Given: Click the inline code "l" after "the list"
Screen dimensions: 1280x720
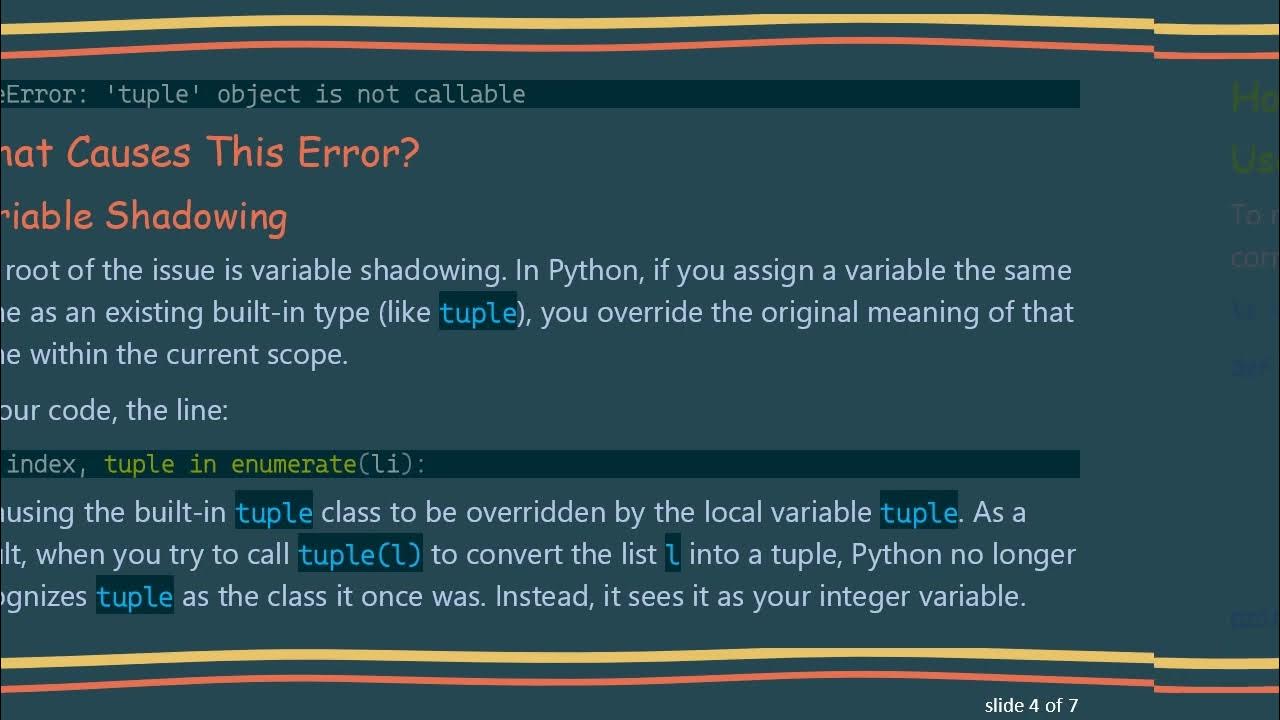Looking at the screenshot, I should tap(672, 555).
